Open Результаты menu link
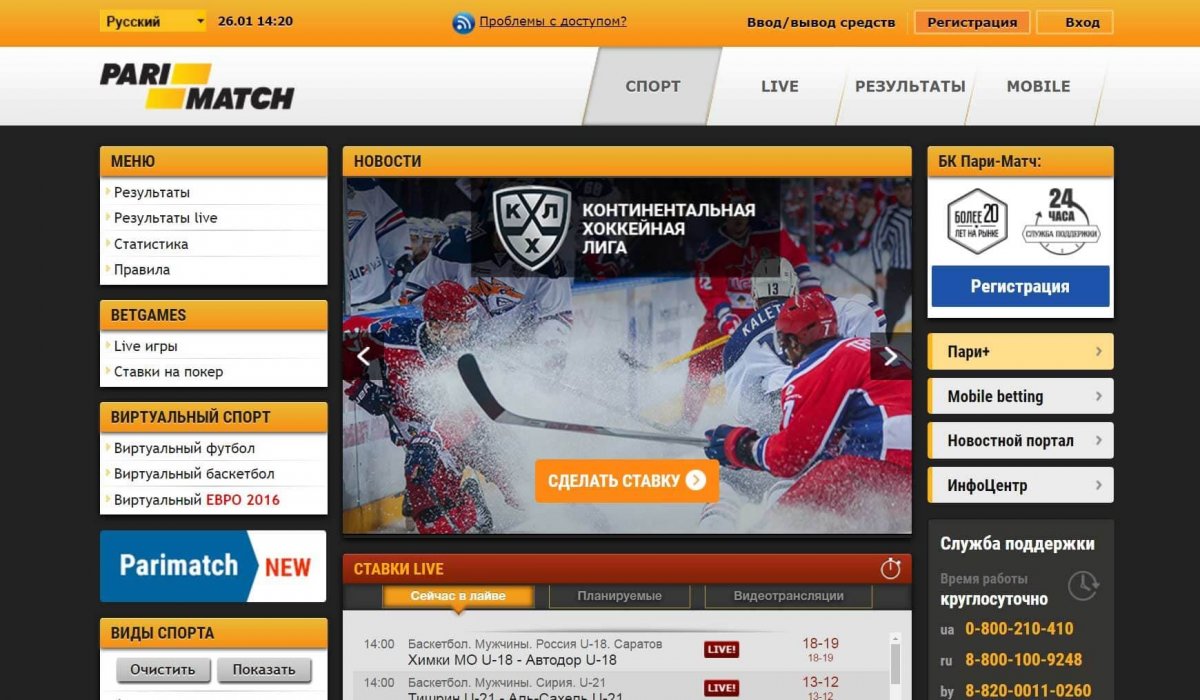Viewport: 1200px width, 700px height. (152, 192)
